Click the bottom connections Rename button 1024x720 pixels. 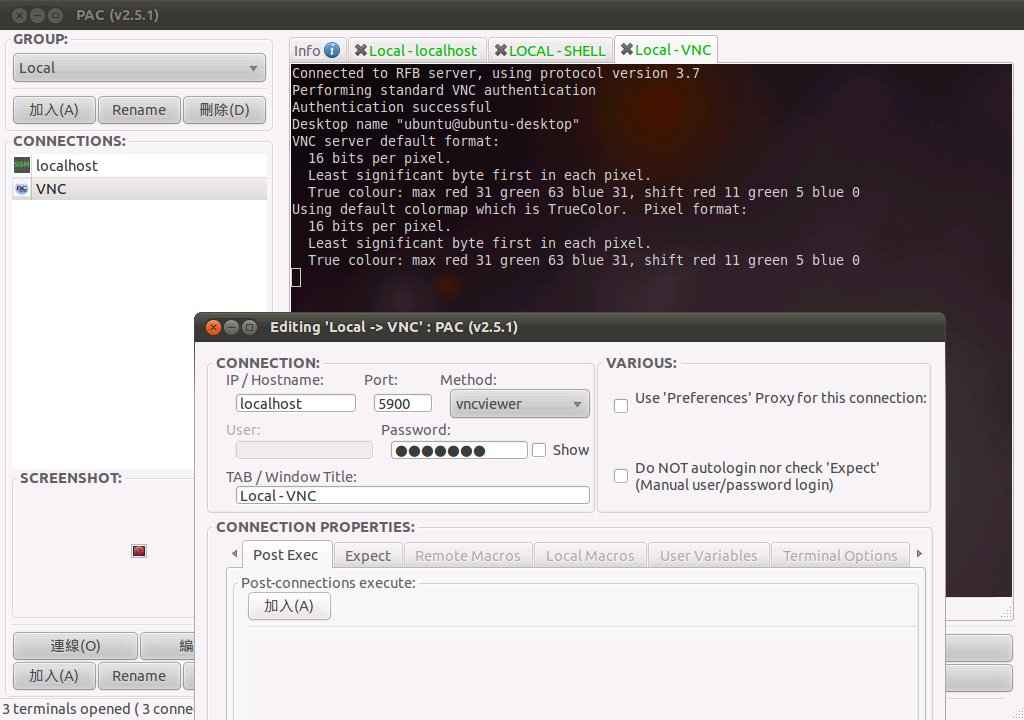pos(139,676)
